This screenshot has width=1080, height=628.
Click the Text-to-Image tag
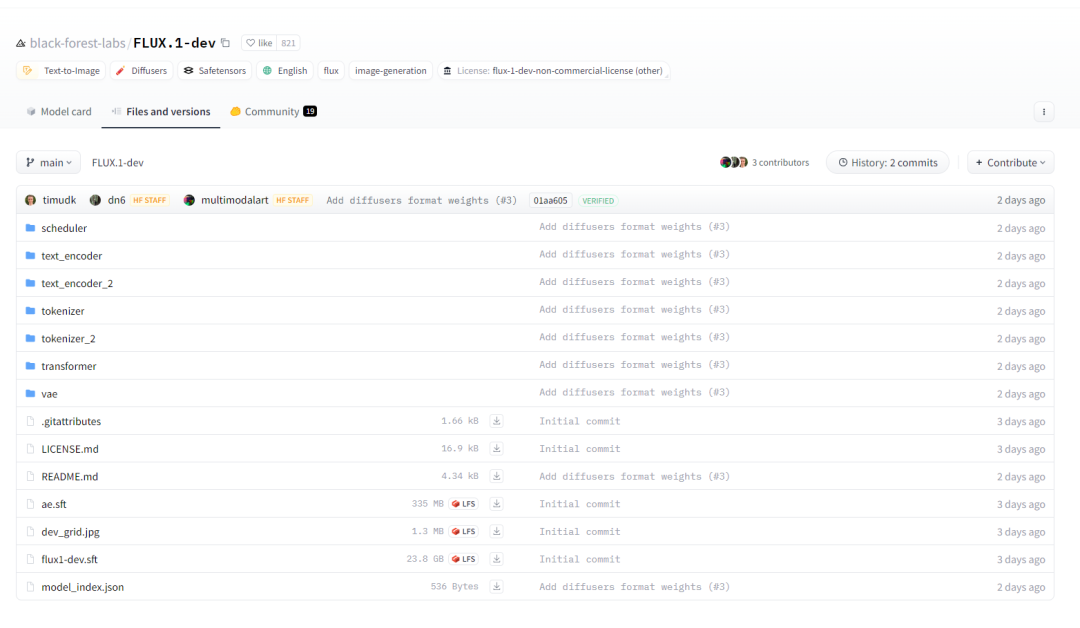pos(61,70)
